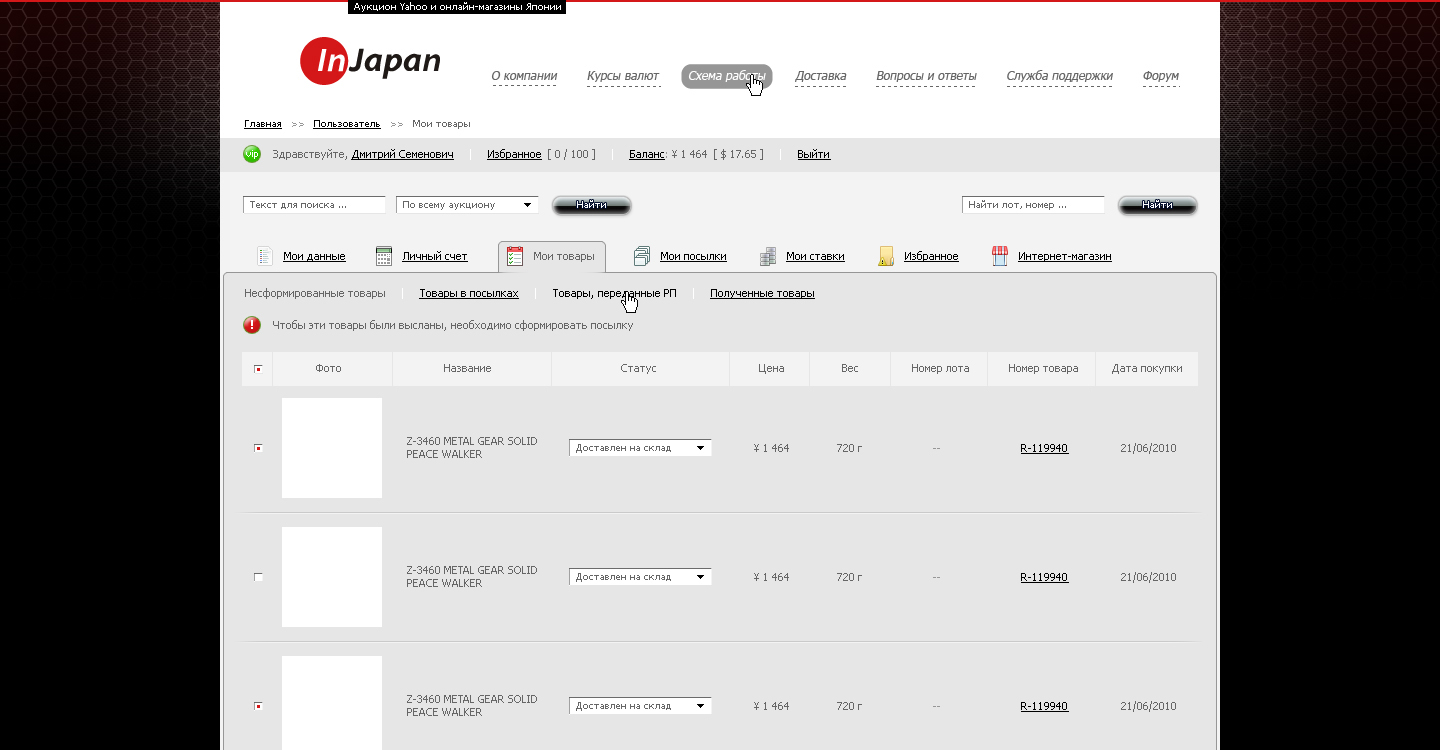The height and width of the screenshot is (750, 1440).
Task: Check the second item's checkbox
Action: click(x=258, y=577)
